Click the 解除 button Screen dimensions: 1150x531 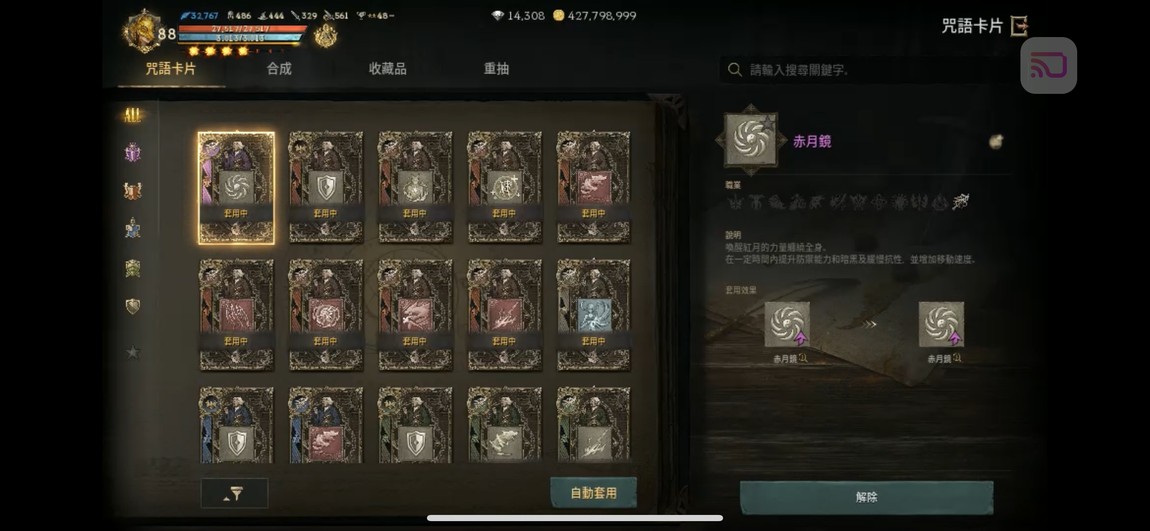pos(866,497)
